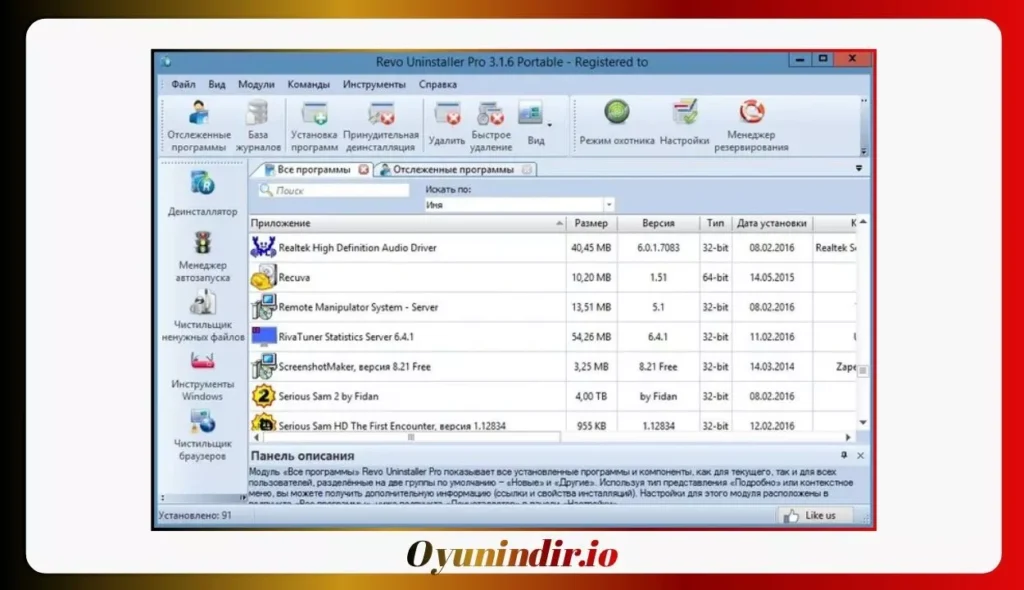Click Remote Manipulator System icon
This screenshot has width=1024, height=590.
point(263,306)
